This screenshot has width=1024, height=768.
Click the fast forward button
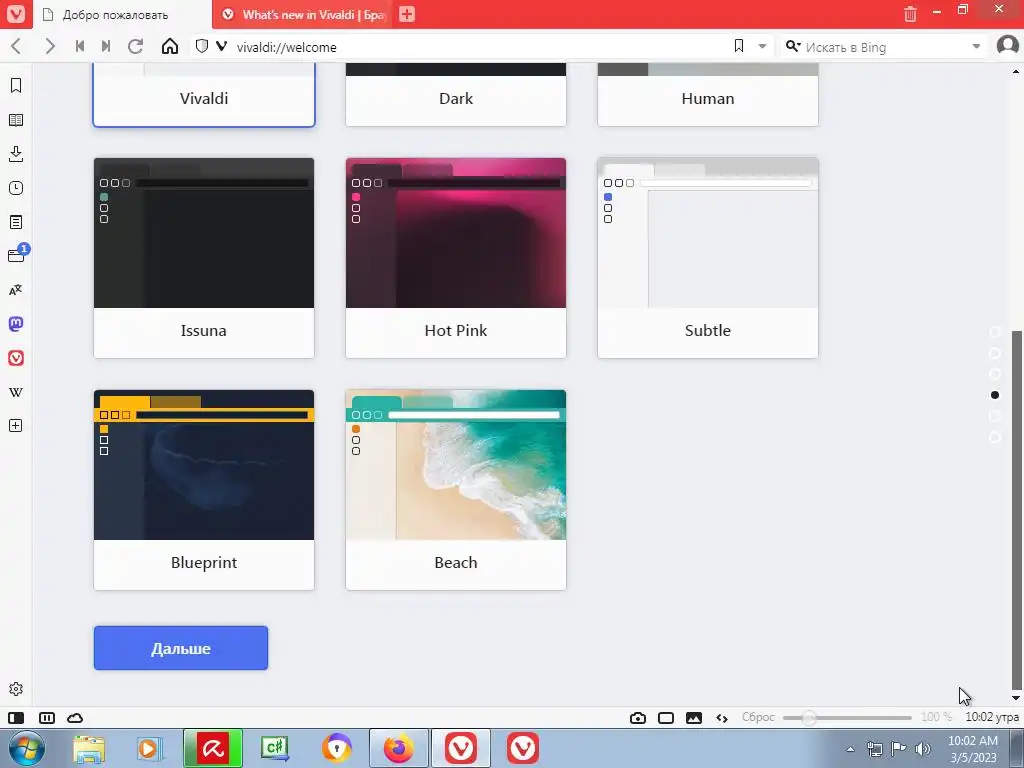pos(106,46)
